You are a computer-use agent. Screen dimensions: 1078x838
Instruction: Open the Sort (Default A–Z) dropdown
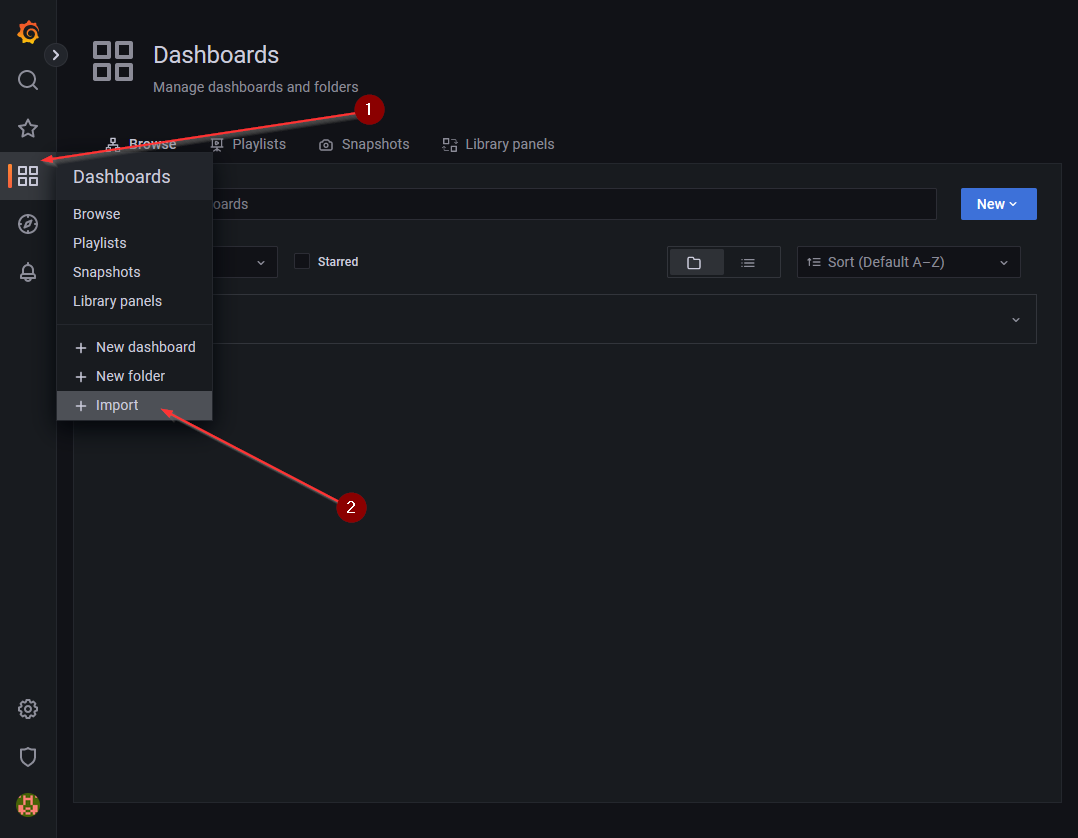[x=908, y=262]
